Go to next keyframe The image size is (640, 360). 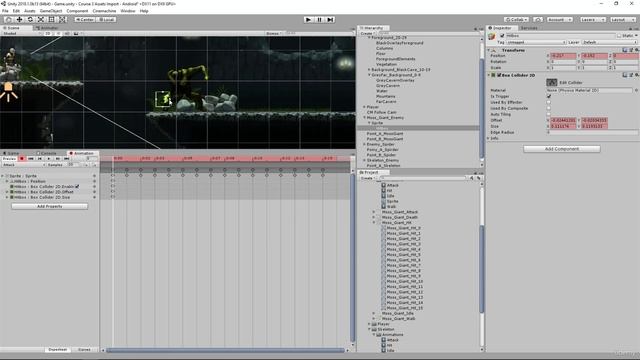tap(58, 158)
